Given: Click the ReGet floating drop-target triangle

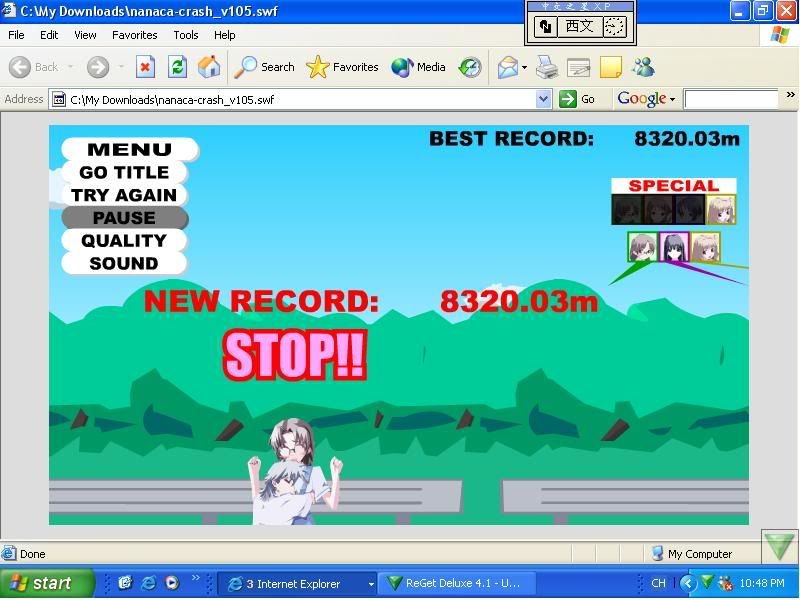Looking at the screenshot, I should tap(780, 545).
